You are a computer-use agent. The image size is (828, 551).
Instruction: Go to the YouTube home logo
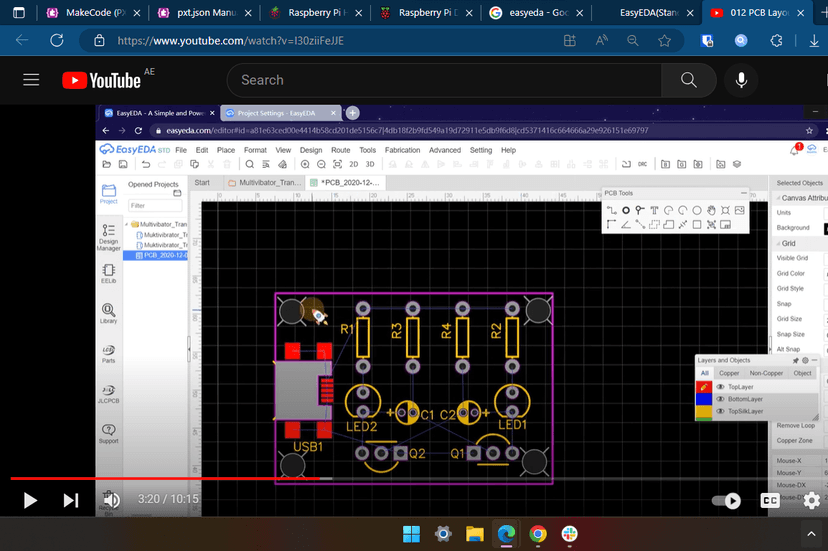[101, 80]
